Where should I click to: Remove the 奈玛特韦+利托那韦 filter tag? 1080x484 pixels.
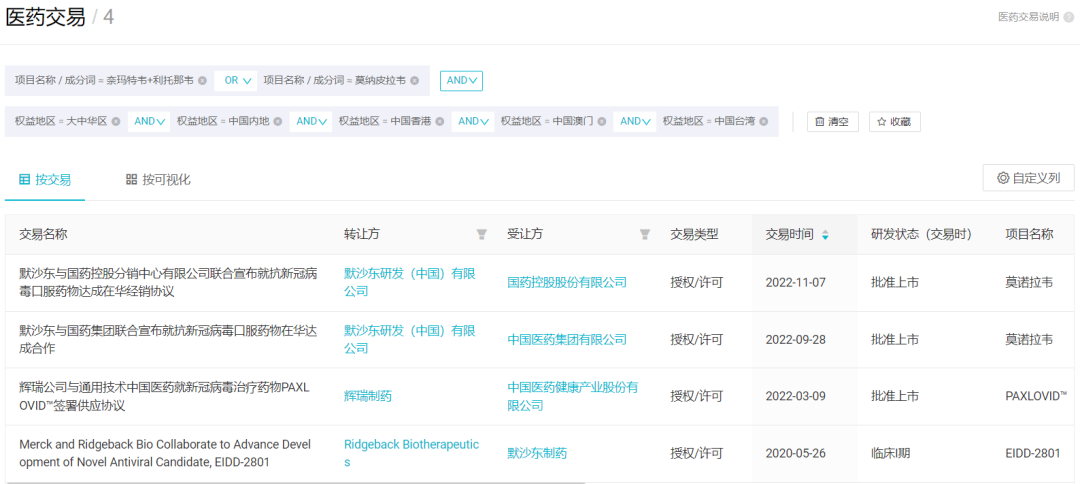pyautogui.click(x=202, y=81)
